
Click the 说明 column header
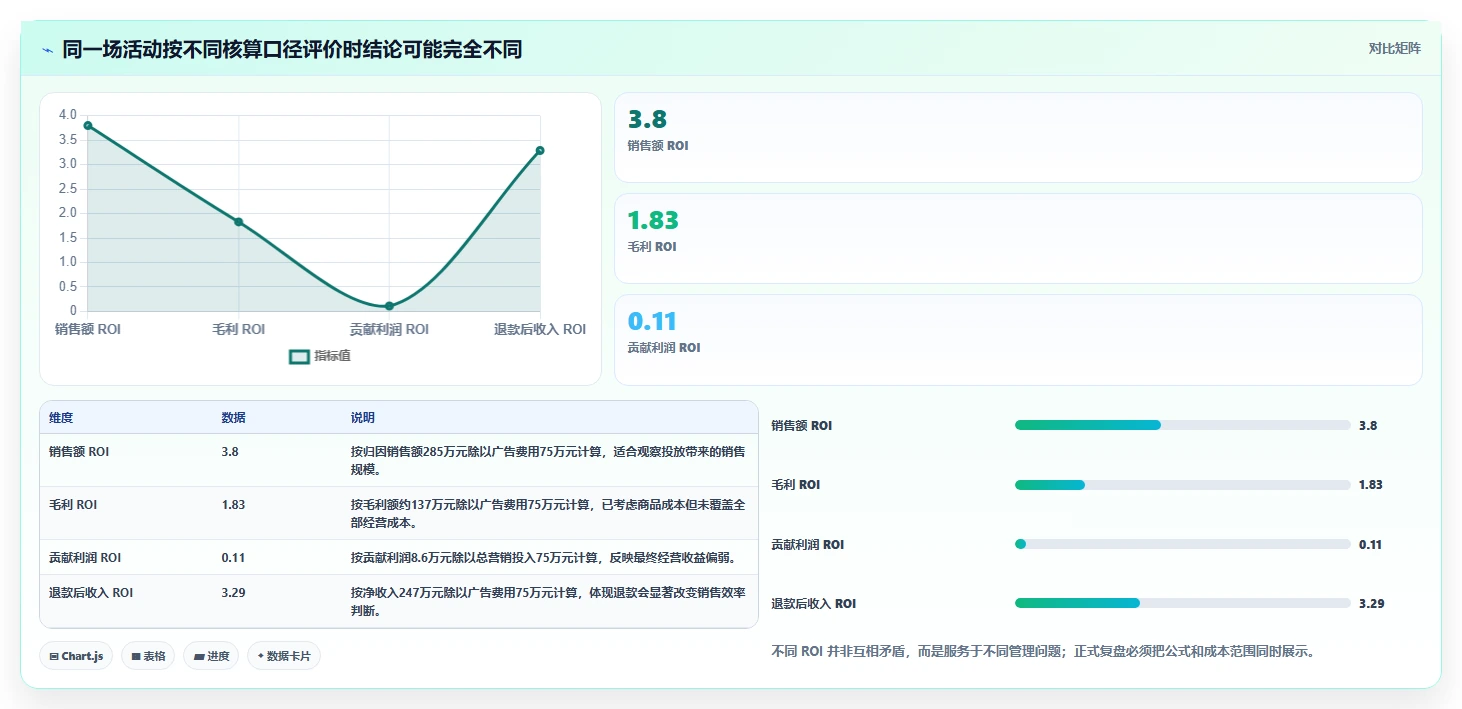362,417
